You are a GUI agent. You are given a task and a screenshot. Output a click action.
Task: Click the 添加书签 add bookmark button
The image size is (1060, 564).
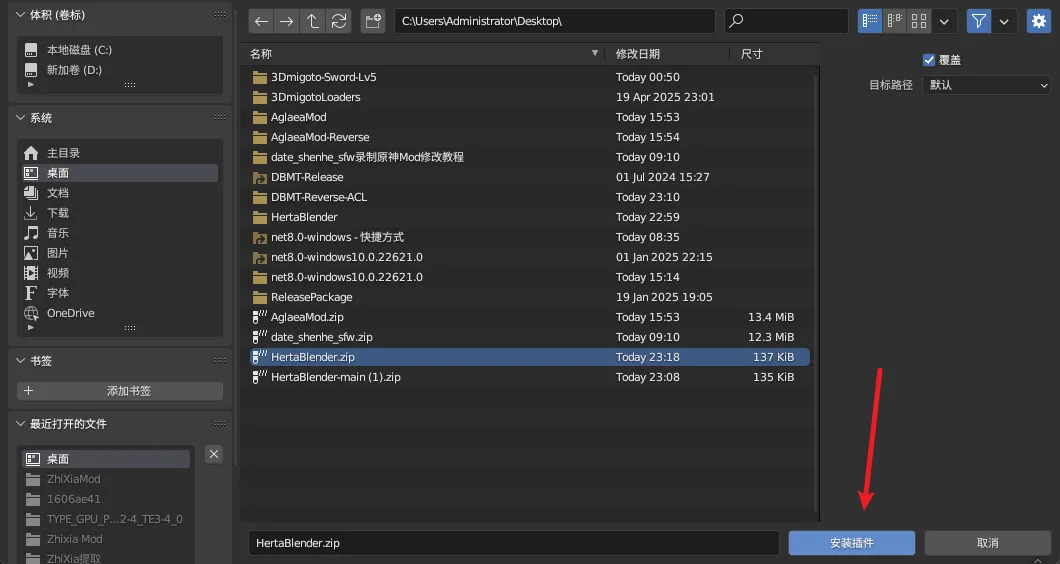pos(120,391)
